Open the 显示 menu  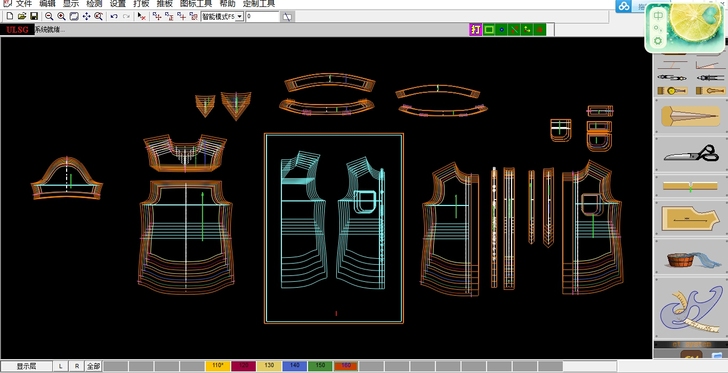click(71, 4)
